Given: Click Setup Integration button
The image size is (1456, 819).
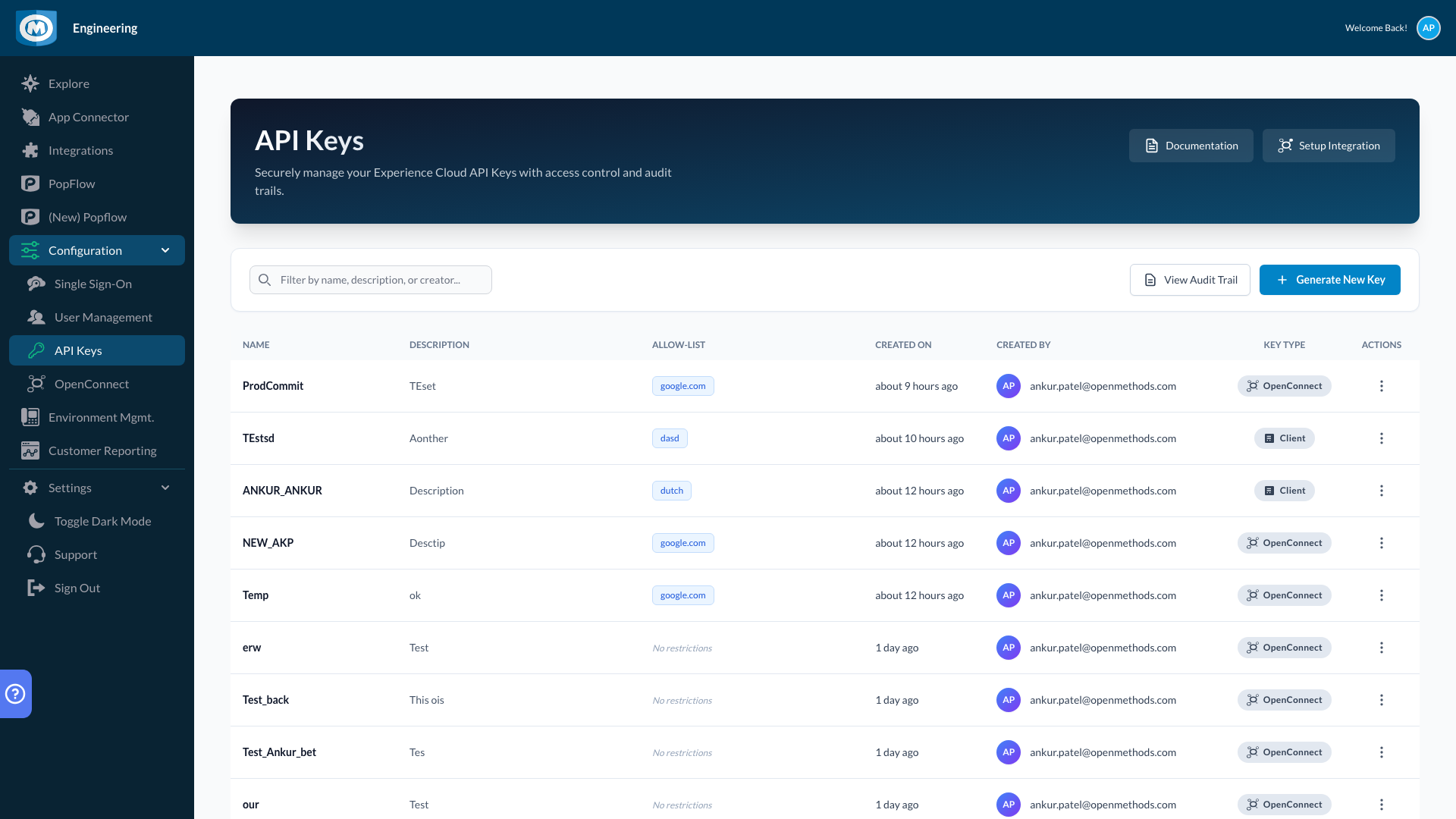Looking at the screenshot, I should click(1329, 146).
